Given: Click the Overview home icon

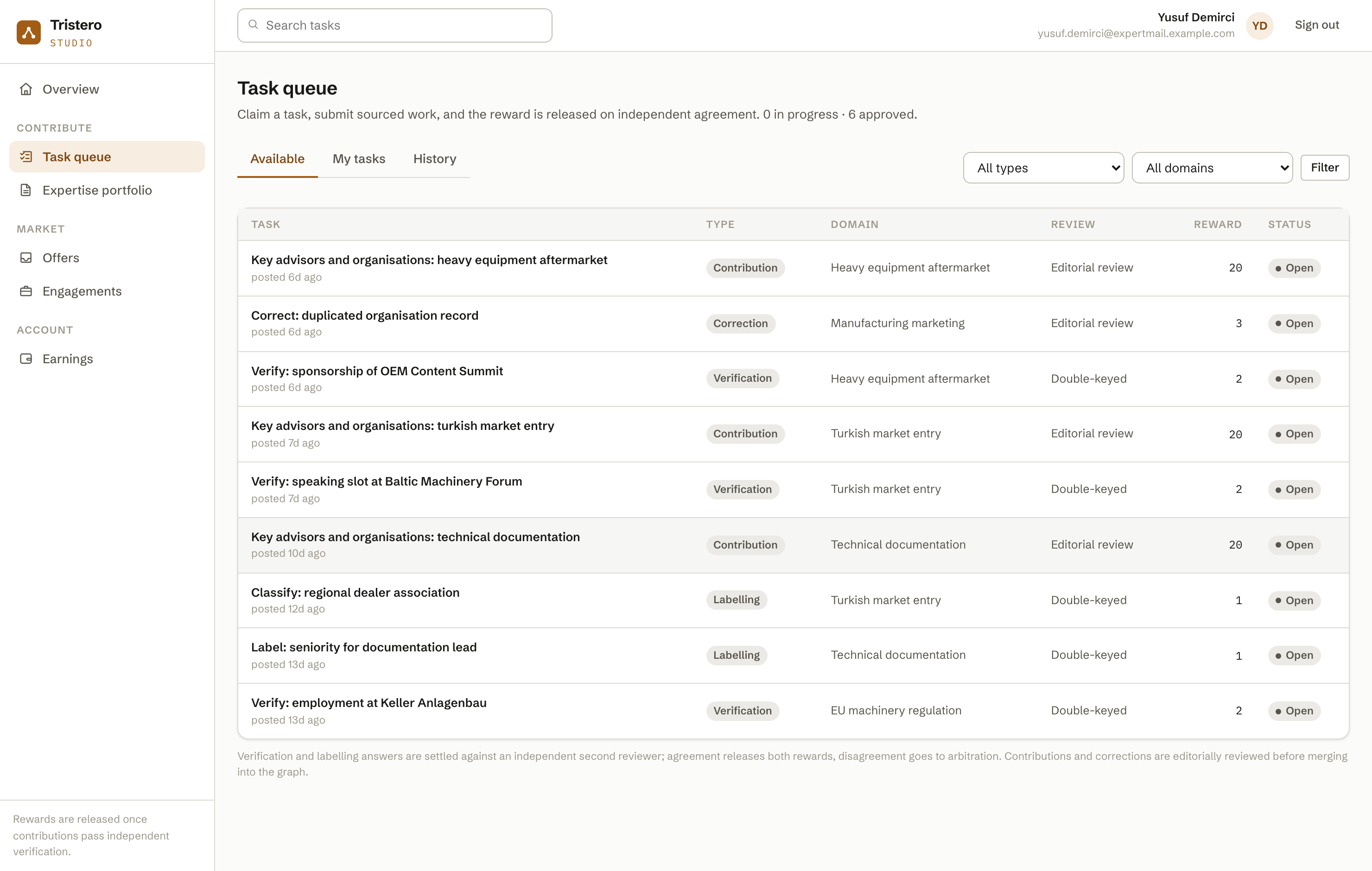Looking at the screenshot, I should 26,89.
